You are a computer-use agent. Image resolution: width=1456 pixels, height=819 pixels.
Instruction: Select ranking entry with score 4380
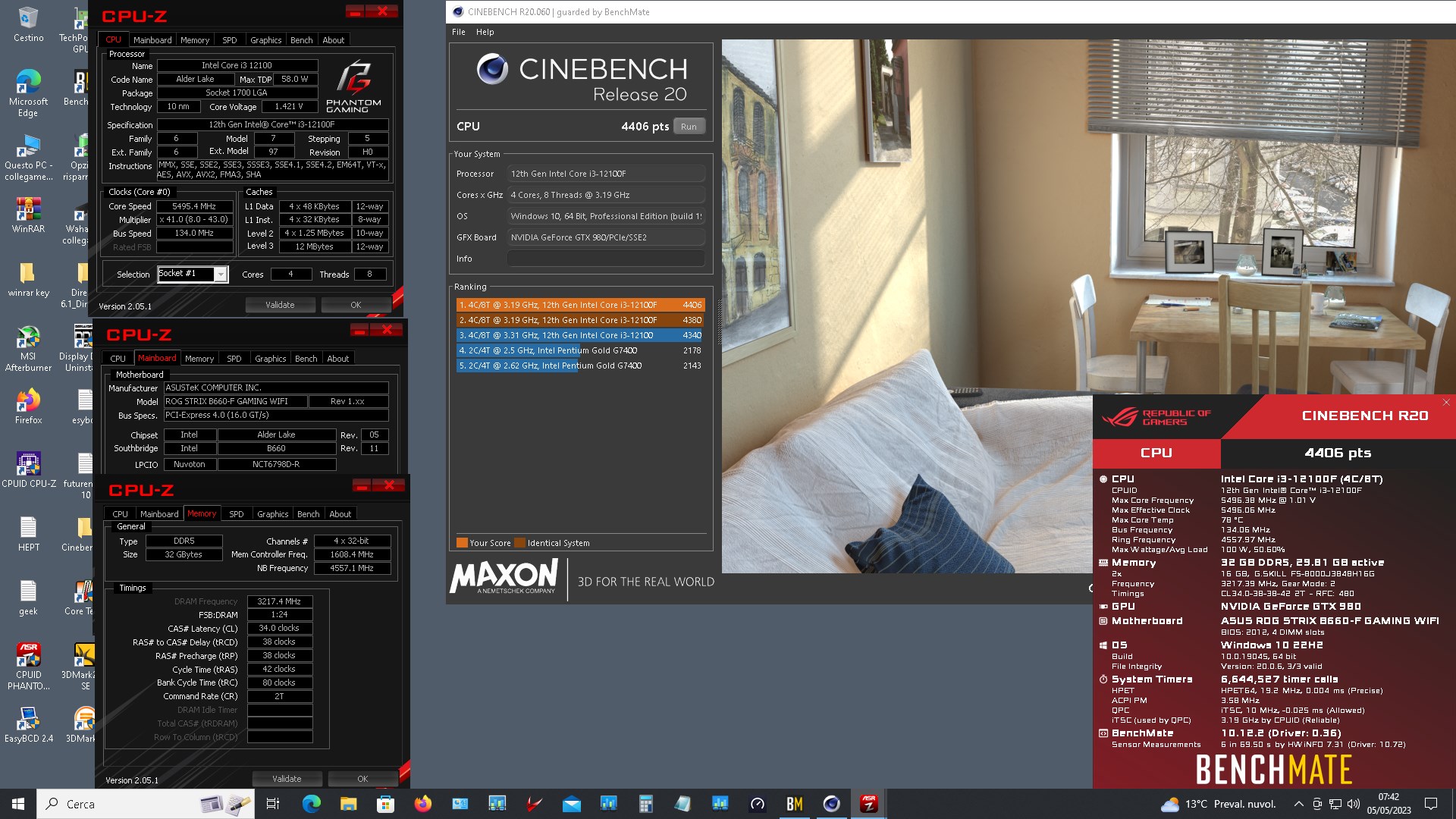580,320
